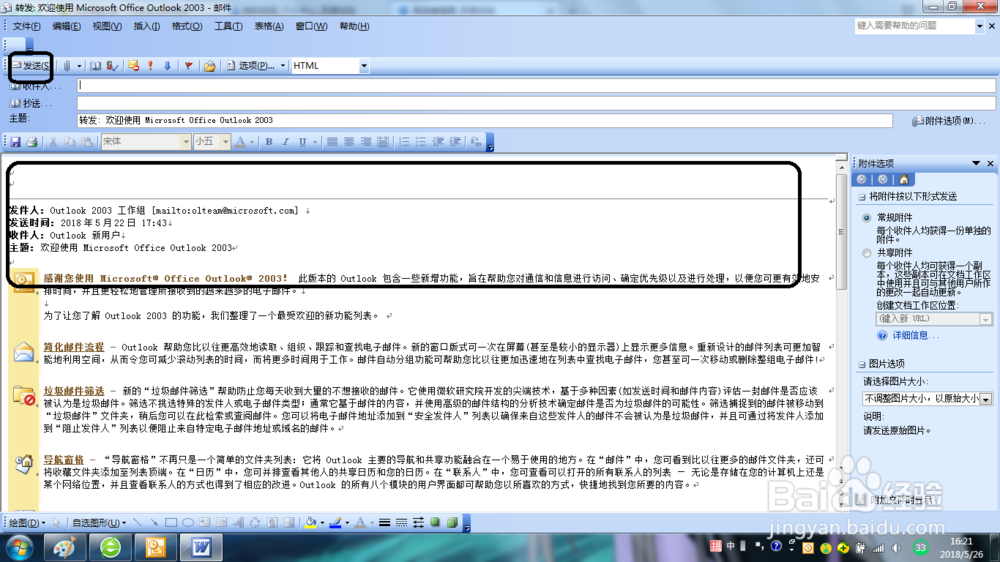Image resolution: width=1000 pixels, height=562 pixels.
Task: Center align text
Action: point(349,142)
